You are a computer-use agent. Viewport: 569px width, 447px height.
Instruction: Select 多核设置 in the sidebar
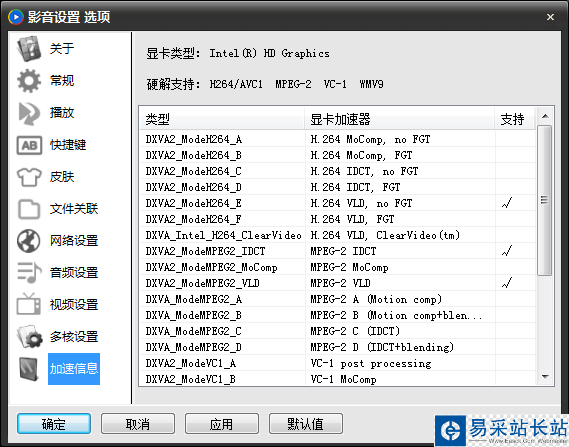coord(74,337)
